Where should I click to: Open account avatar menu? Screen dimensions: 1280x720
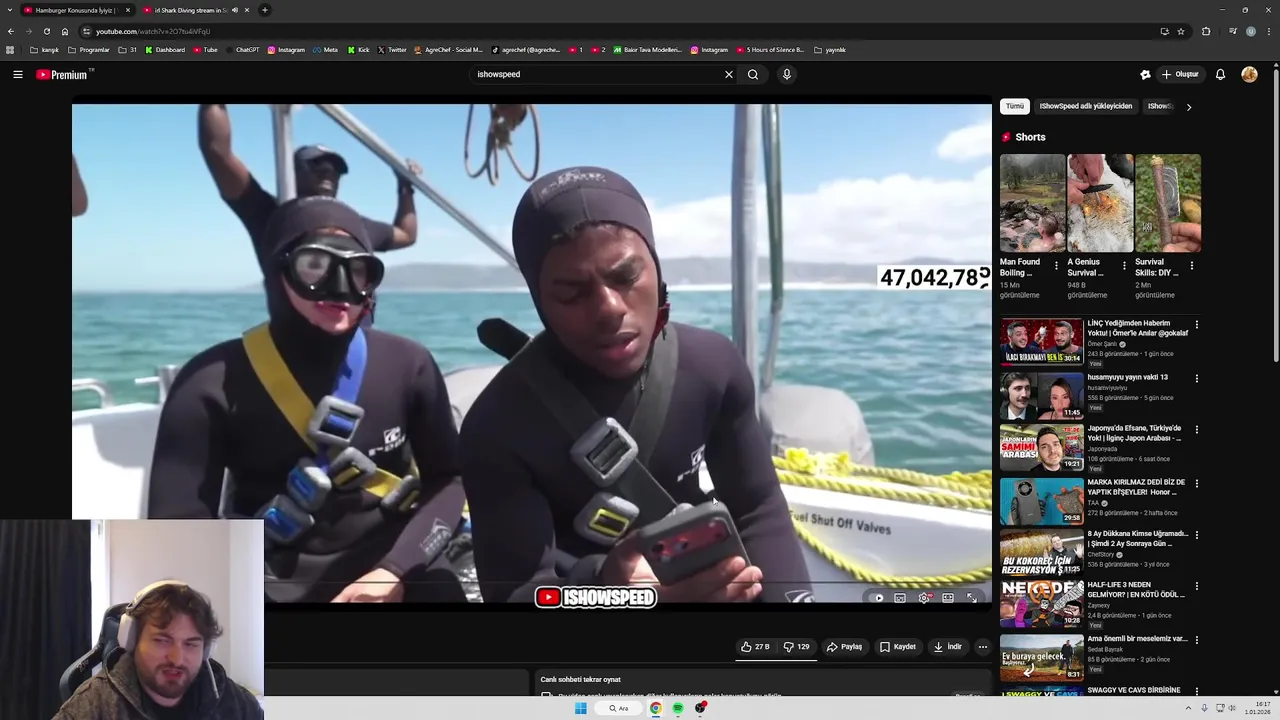click(1249, 74)
